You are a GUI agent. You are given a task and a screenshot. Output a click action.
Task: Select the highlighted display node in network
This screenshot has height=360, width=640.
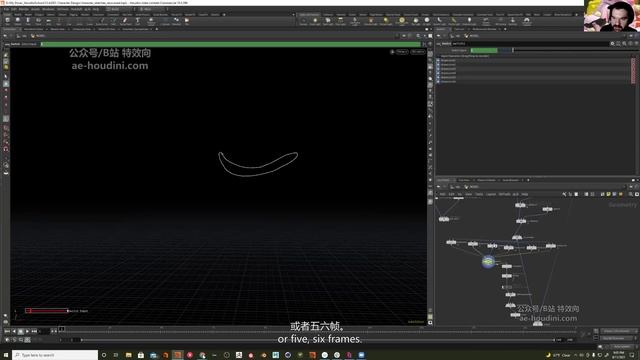[488, 262]
